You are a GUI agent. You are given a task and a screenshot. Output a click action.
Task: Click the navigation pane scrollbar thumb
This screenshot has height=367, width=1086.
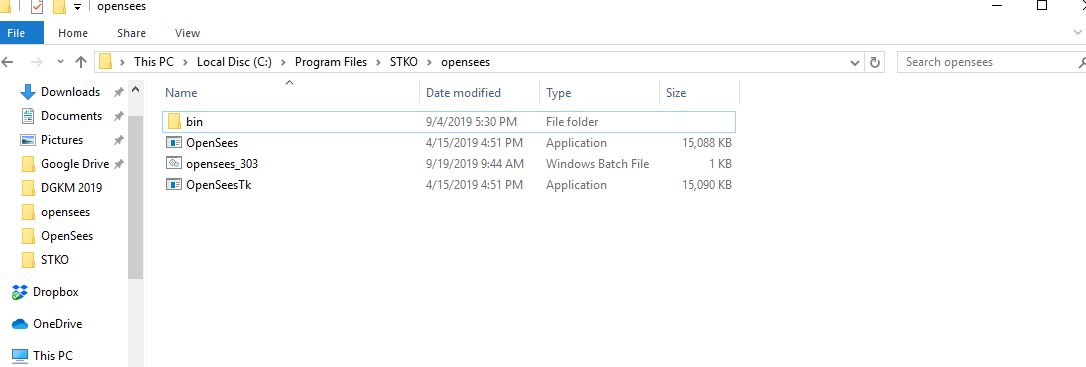(x=135, y=197)
